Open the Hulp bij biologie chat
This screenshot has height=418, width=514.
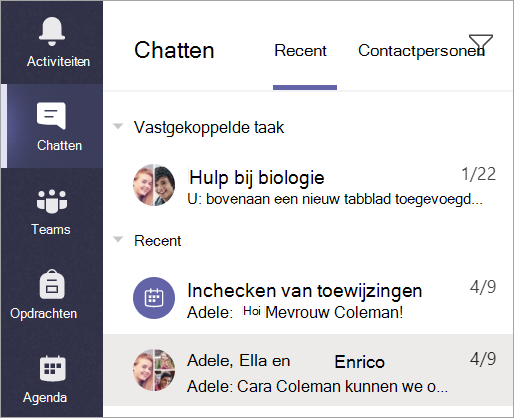(308, 185)
